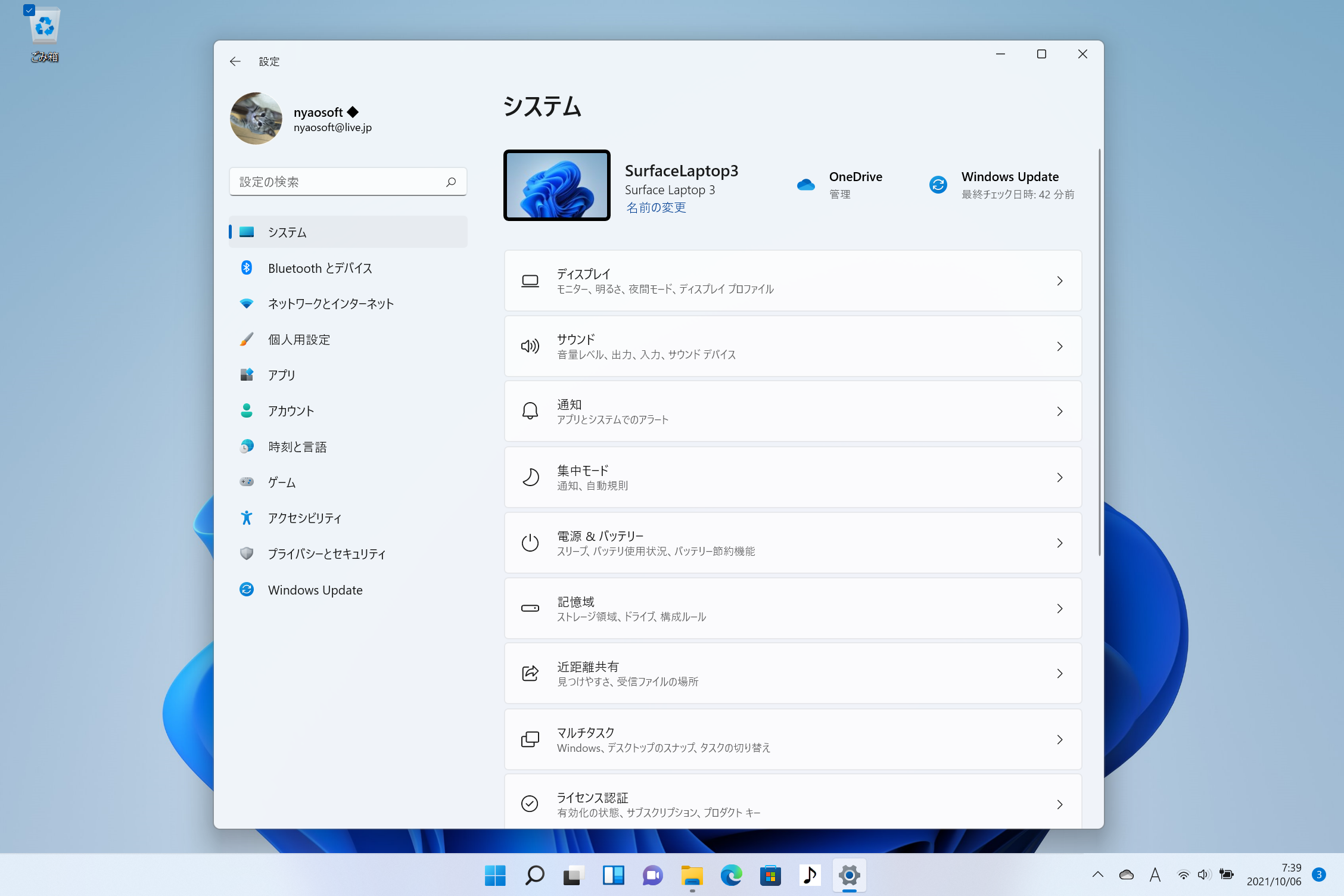Click the time and language globe icon
The image size is (1344, 896).
[247, 446]
